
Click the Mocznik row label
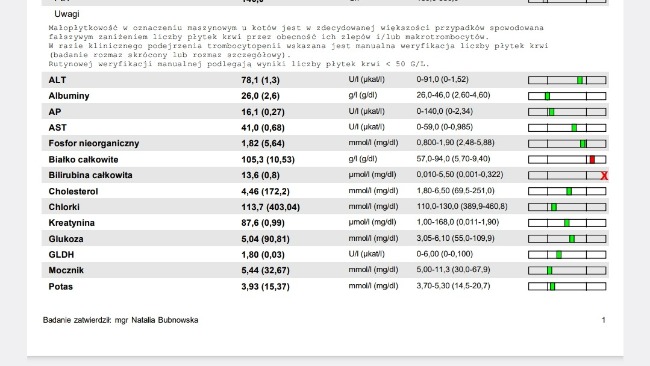pos(66,270)
